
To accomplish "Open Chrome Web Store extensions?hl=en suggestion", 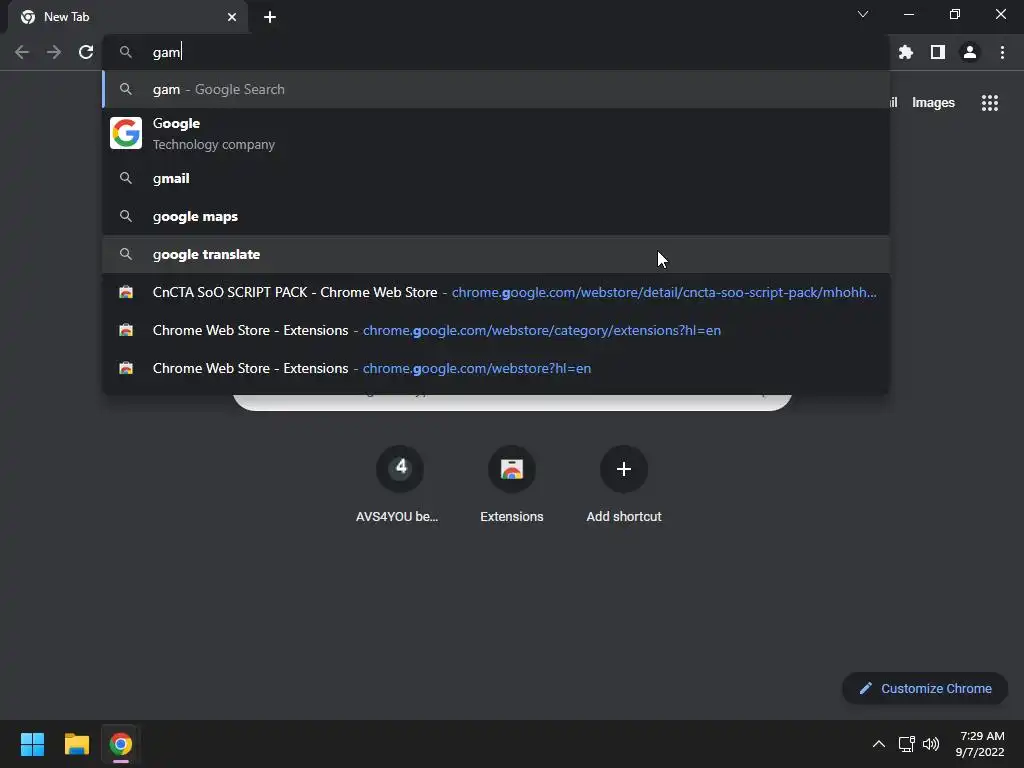I will [496, 330].
